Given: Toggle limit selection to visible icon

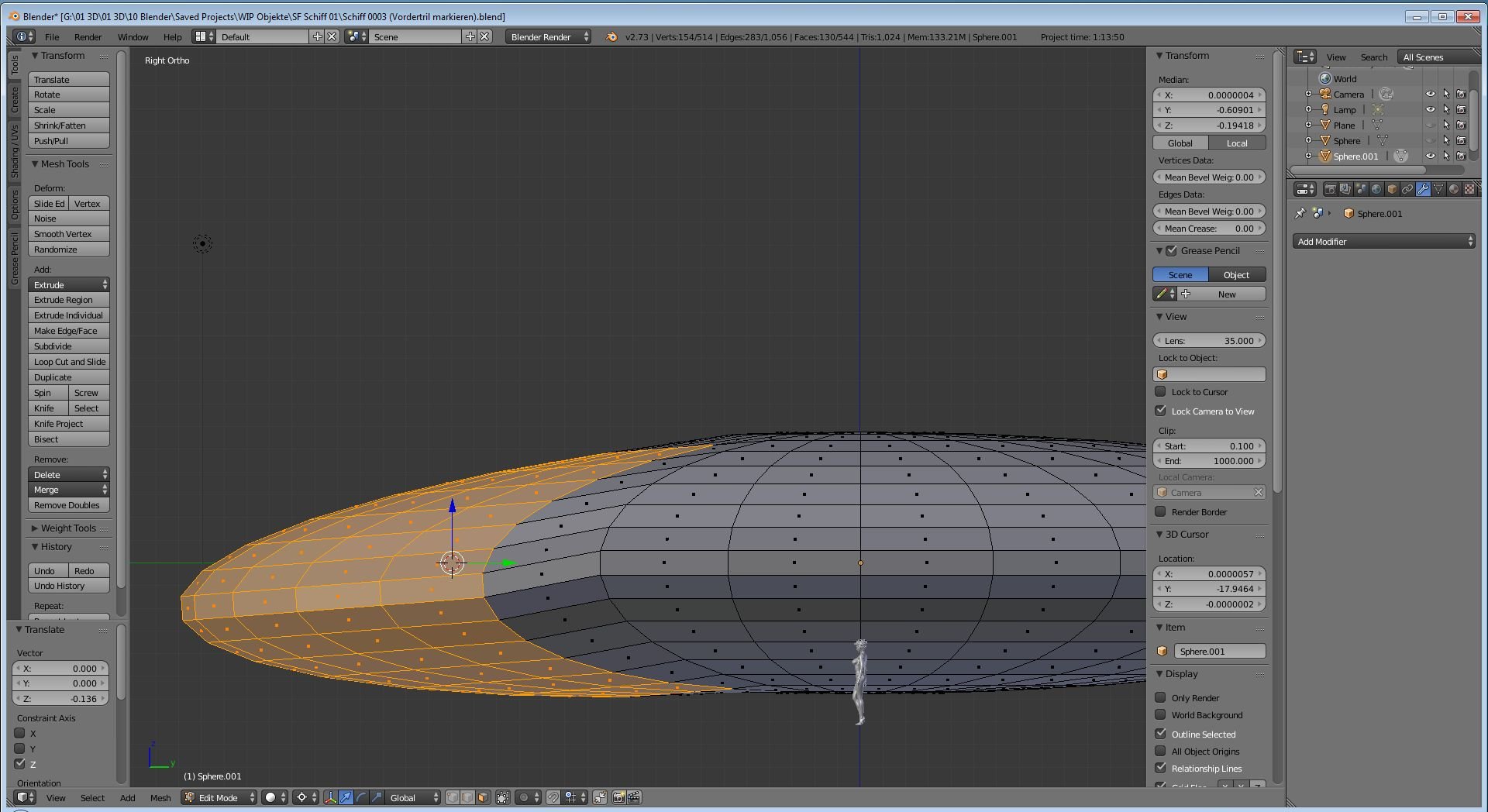Looking at the screenshot, I should click(503, 797).
